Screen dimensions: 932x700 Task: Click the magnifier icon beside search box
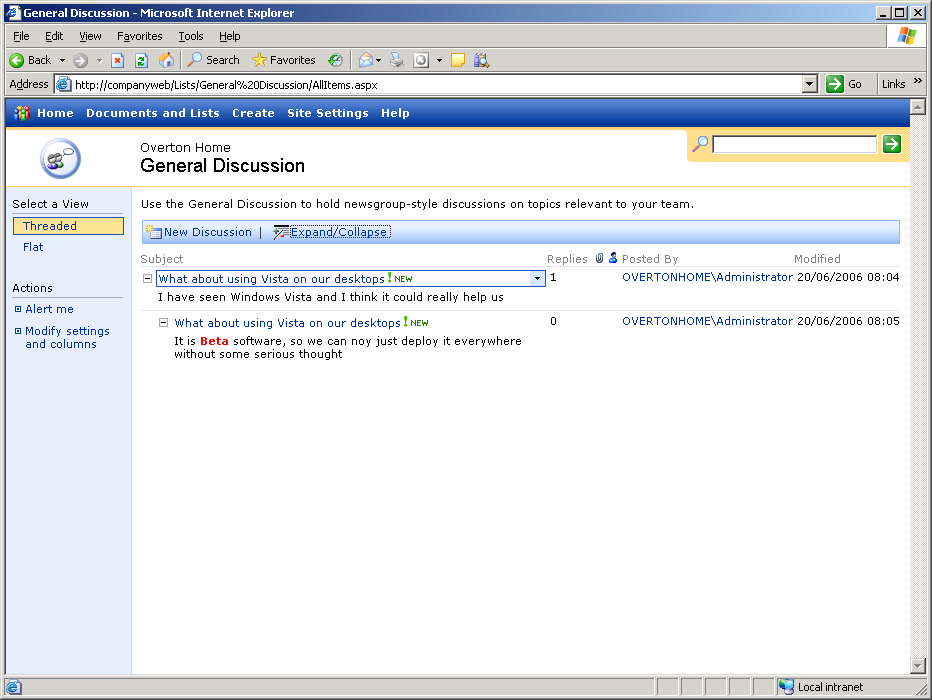(x=700, y=144)
